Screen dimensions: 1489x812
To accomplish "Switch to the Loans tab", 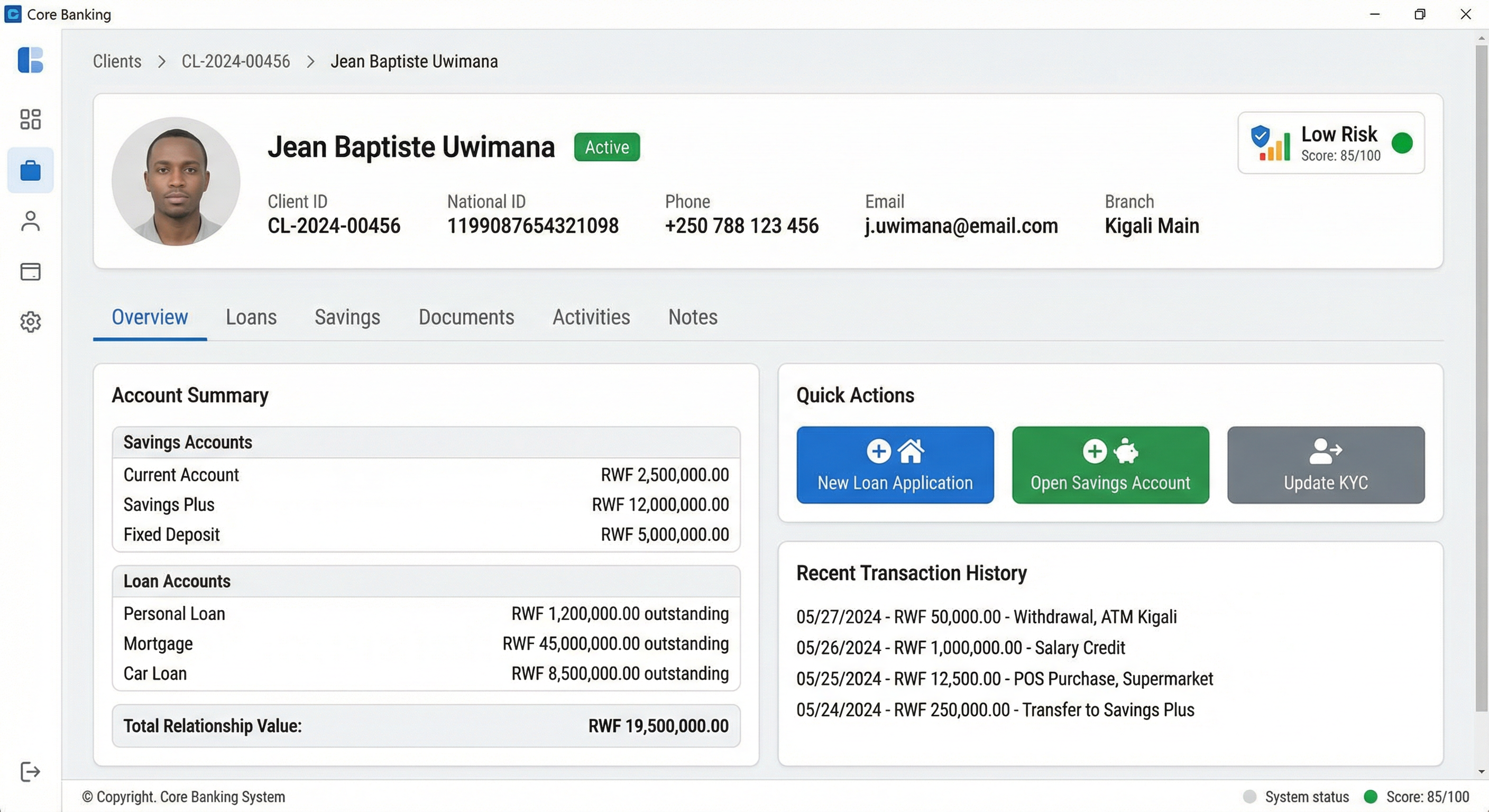I will pos(251,317).
